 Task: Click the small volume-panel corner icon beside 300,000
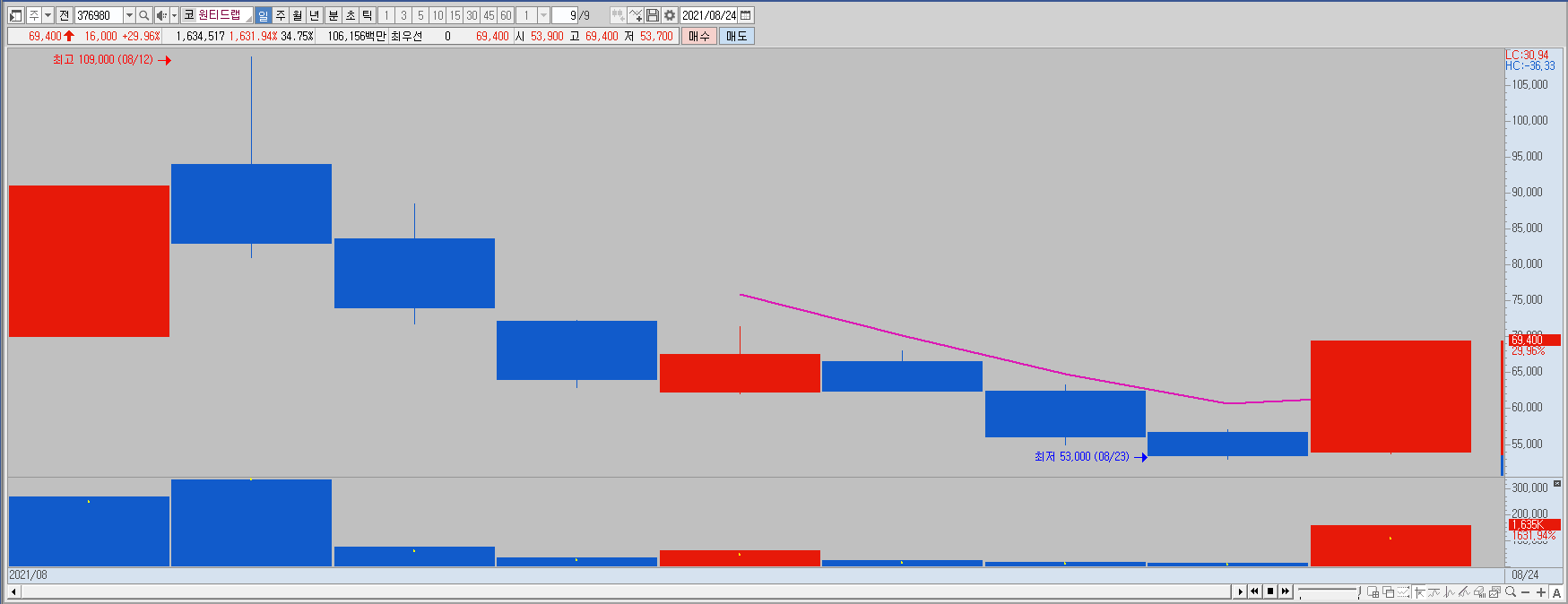pyautogui.click(x=1557, y=484)
